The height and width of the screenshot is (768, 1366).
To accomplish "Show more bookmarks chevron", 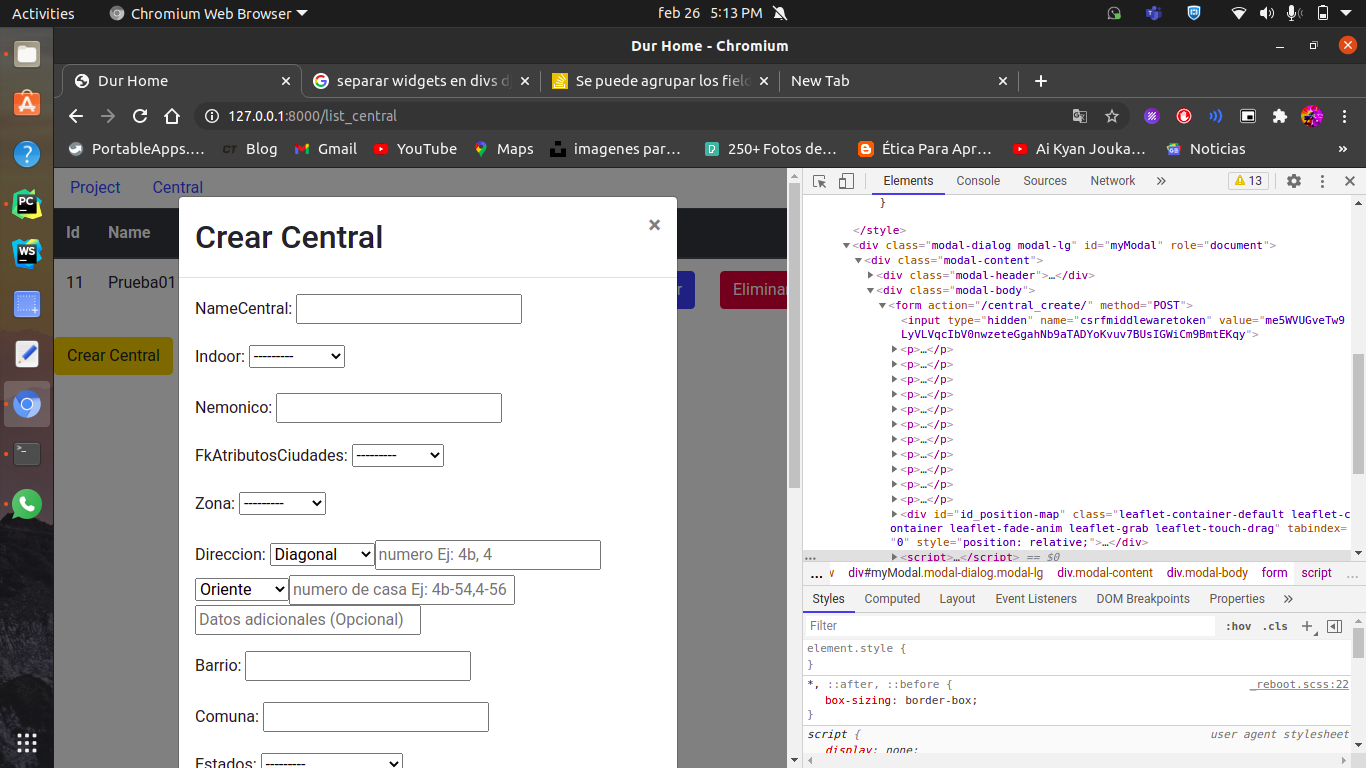I will pyautogui.click(x=1343, y=149).
